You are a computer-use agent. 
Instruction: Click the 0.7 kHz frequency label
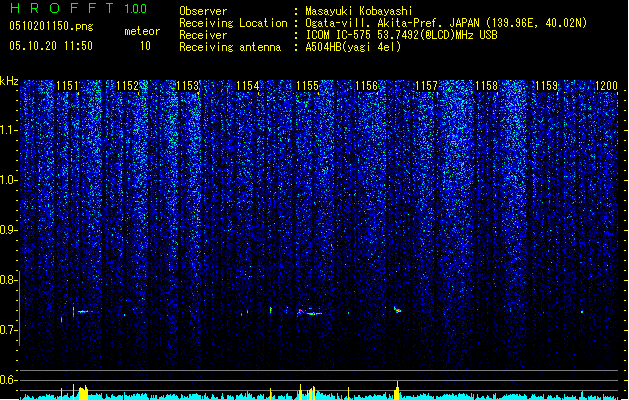9,330
